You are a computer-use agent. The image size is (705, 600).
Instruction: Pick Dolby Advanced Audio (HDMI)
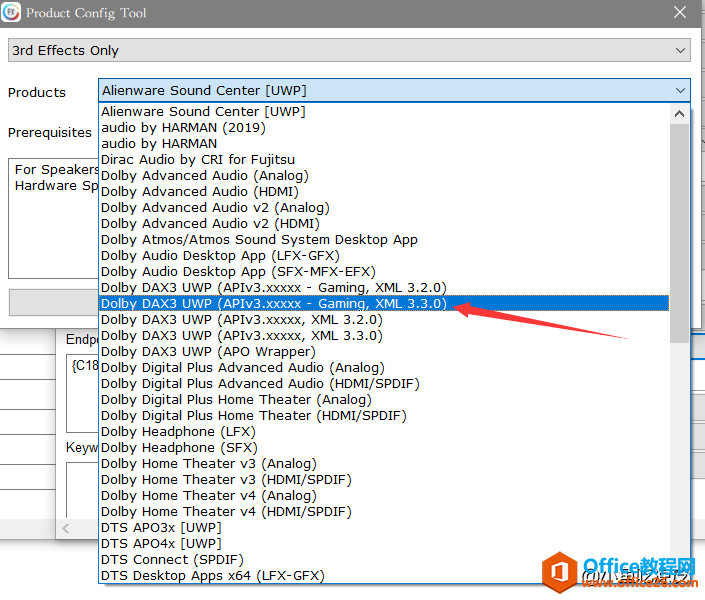[x=384, y=192]
